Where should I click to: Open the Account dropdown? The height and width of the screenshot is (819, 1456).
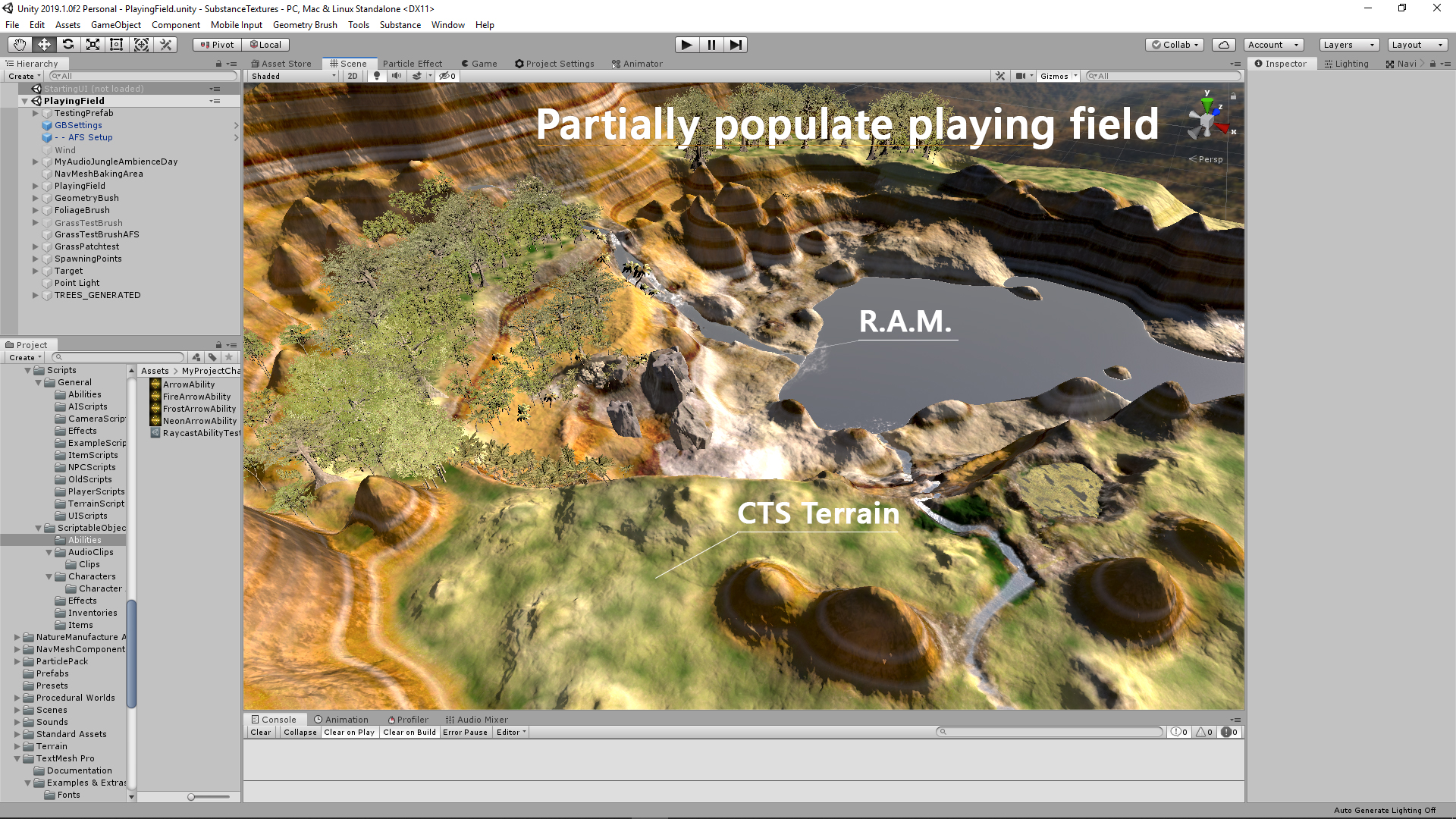[1273, 45]
